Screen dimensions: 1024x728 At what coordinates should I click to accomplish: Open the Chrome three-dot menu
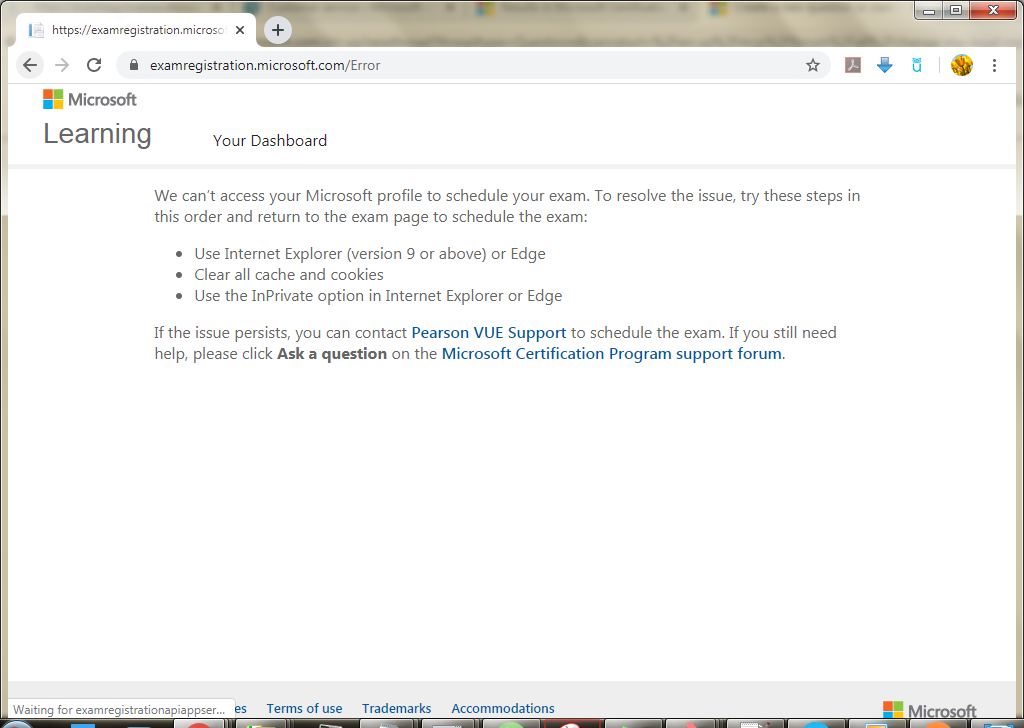coord(994,65)
